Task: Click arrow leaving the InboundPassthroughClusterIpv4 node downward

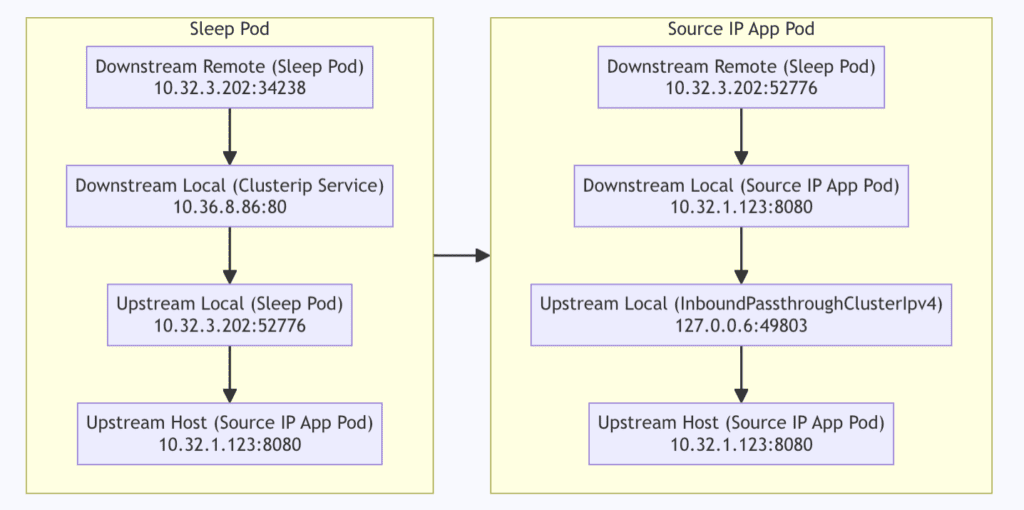Action: click(741, 374)
